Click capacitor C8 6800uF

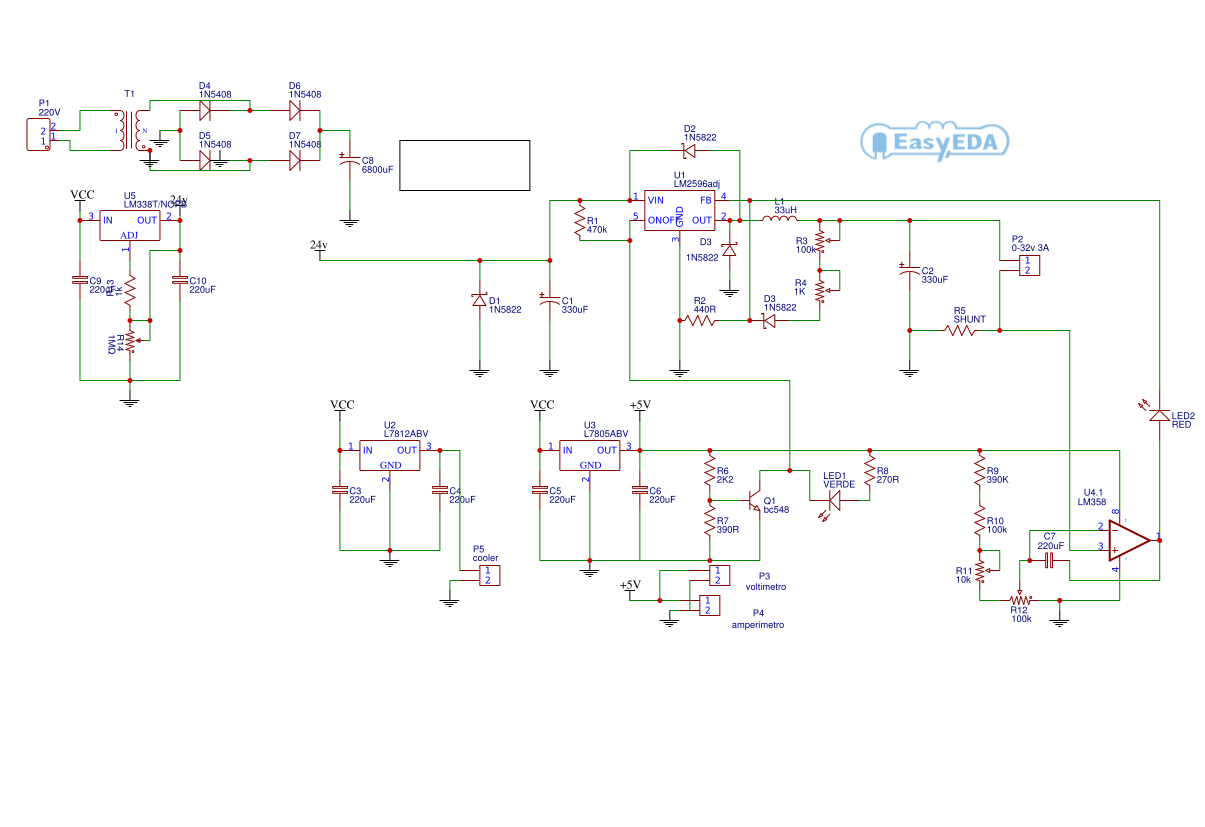(x=348, y=160)
